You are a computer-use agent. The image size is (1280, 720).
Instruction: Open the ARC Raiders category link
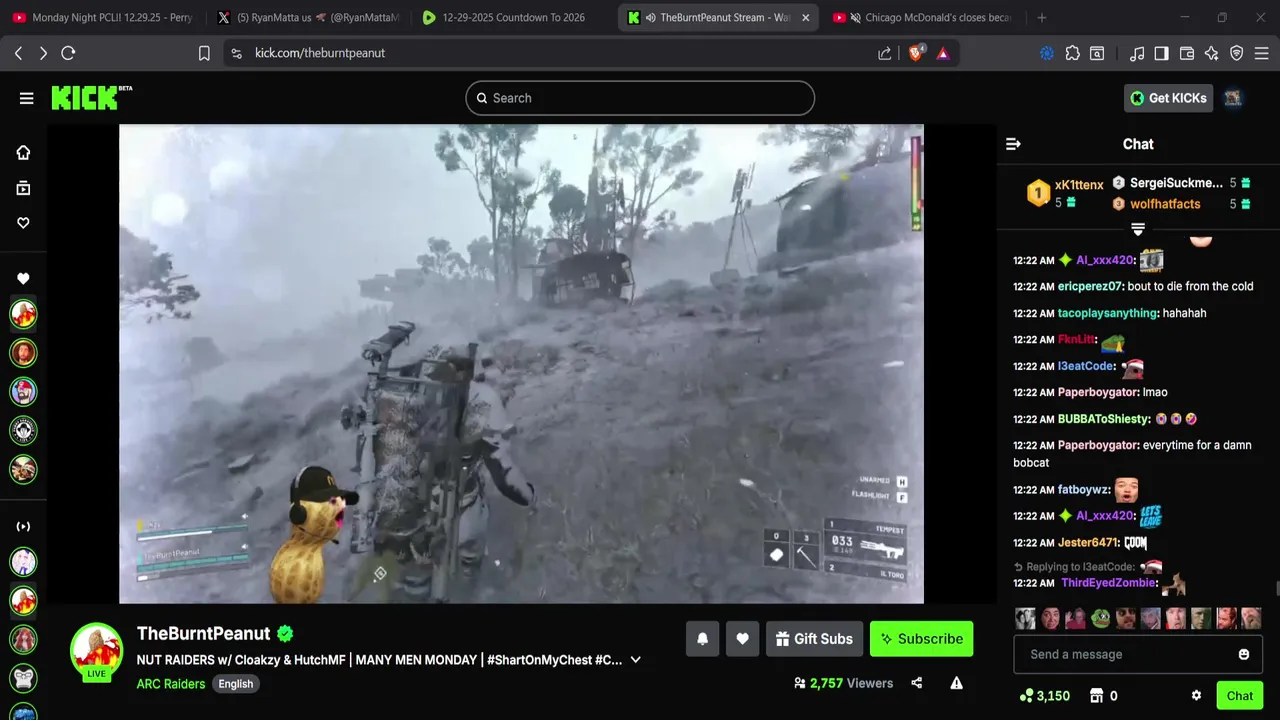[171, 684]
